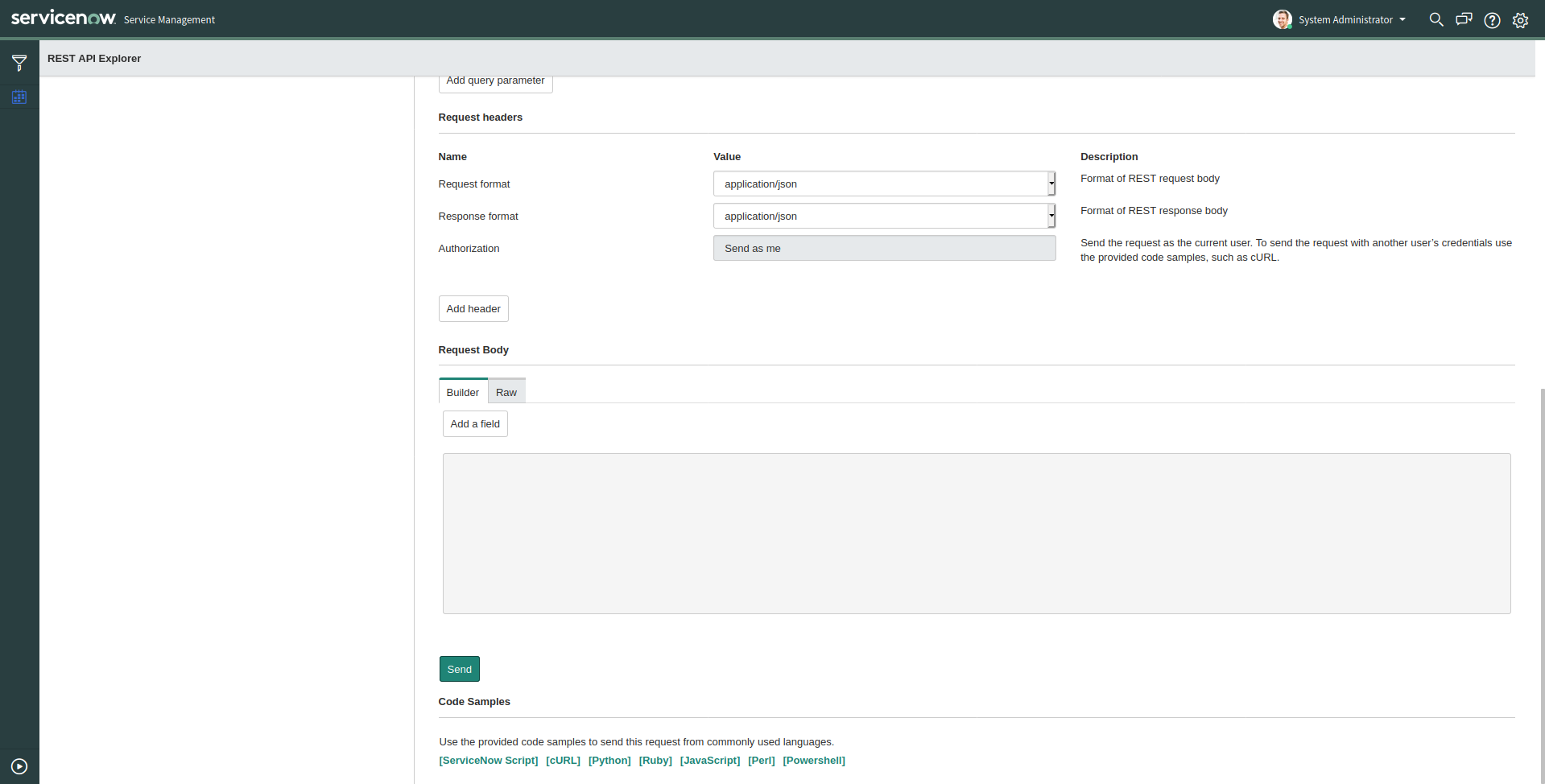Open system settings gear icon
1545x784 pixels.
[x=1520, y=20]
